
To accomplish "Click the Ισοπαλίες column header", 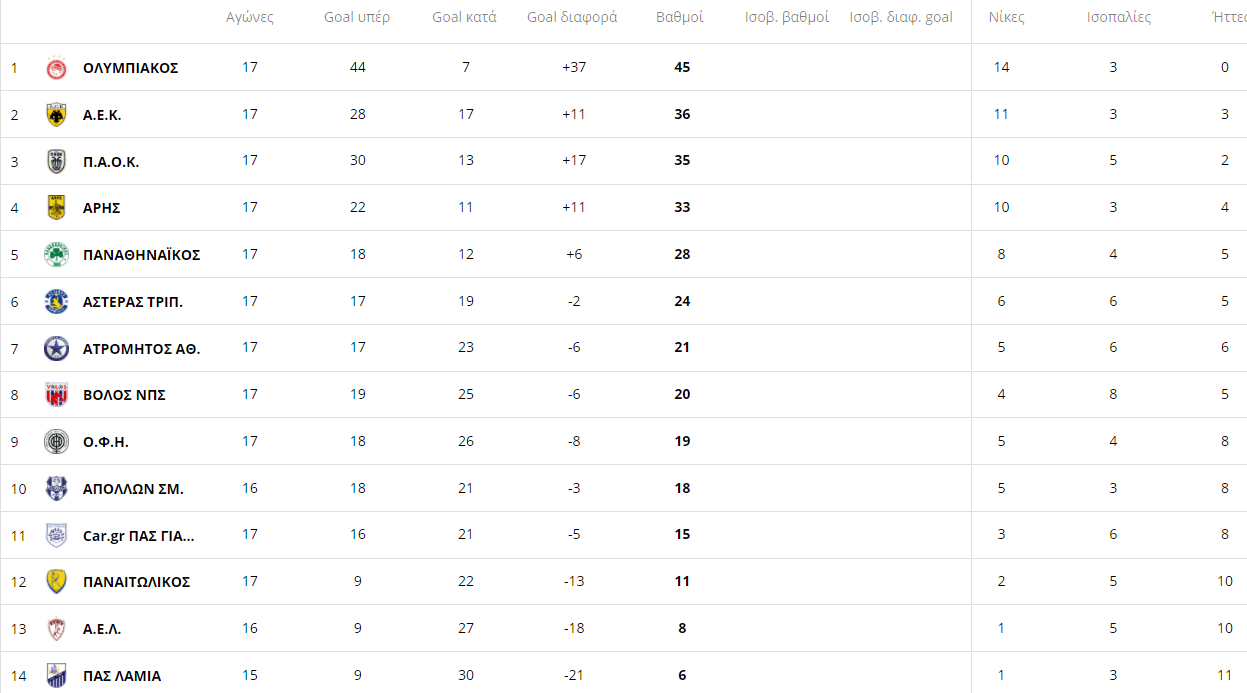I will (1119, 18).
